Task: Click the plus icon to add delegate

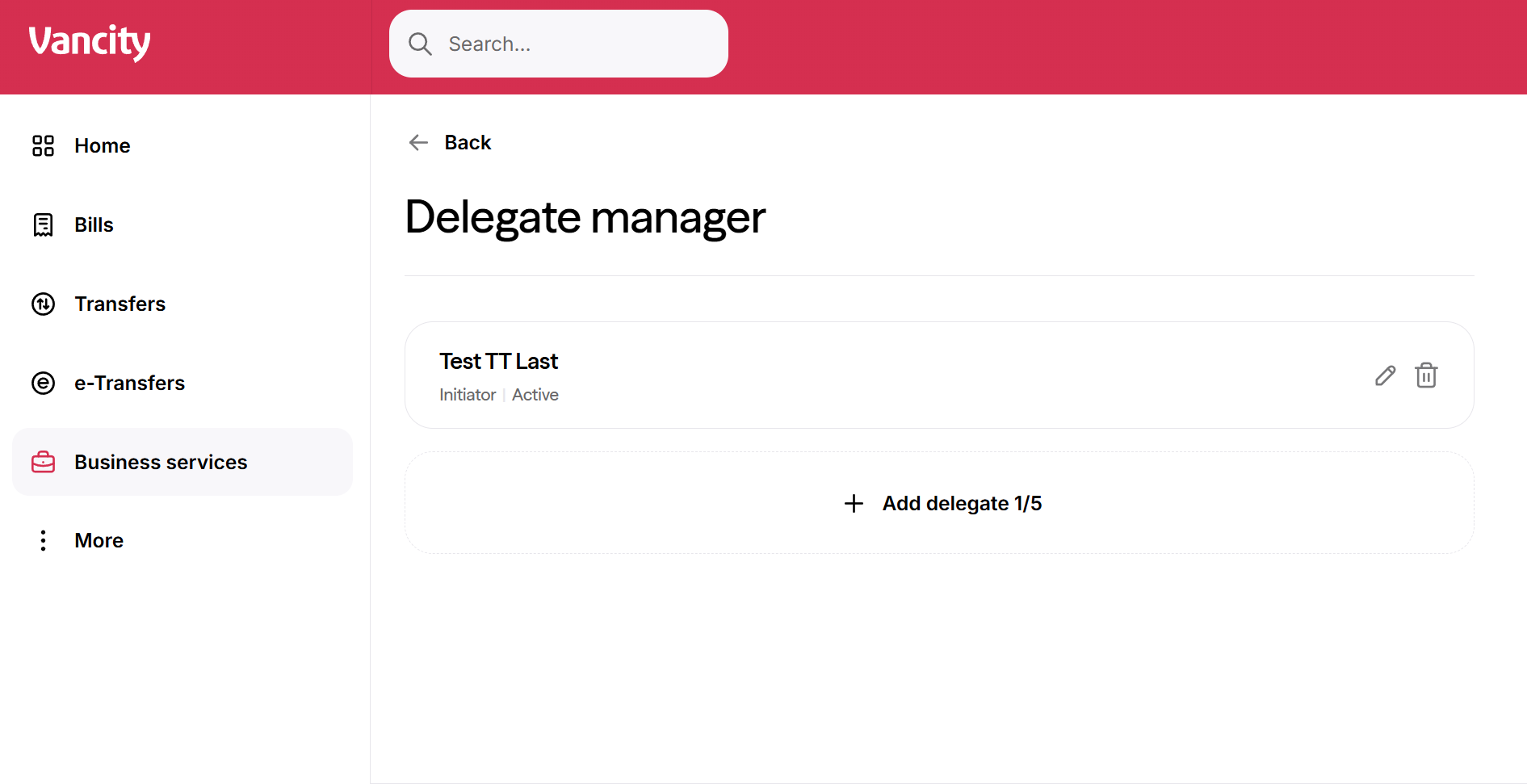Action: 854,504
